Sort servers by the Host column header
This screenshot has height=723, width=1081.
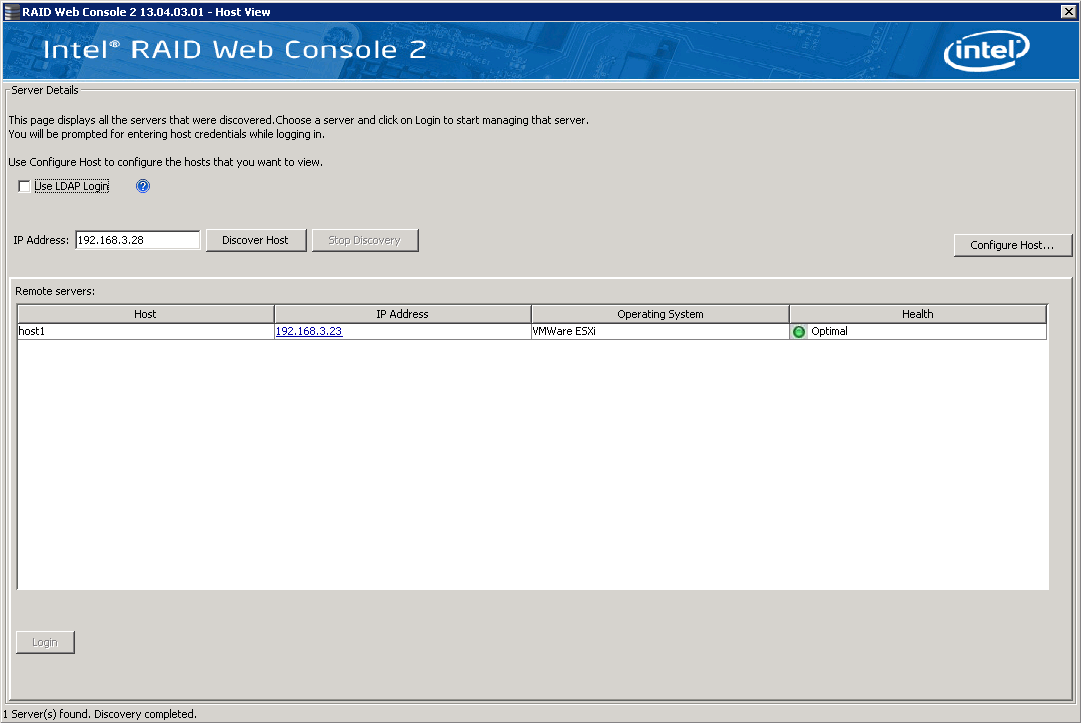145,314
